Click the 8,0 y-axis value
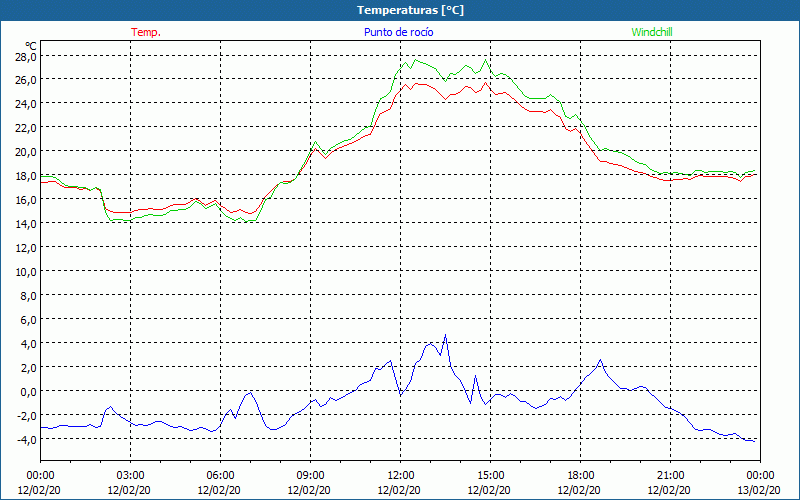This screenshot has height=500, width=800. (x=29, y=295)
